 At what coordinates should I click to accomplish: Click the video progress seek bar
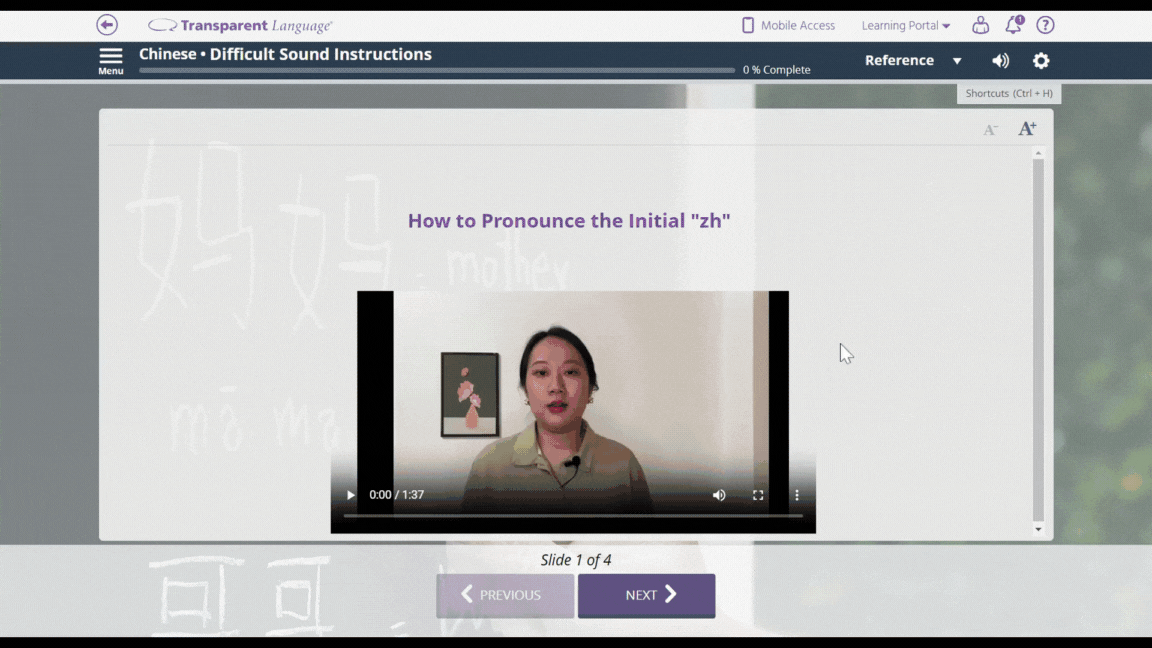click(573, 516)
